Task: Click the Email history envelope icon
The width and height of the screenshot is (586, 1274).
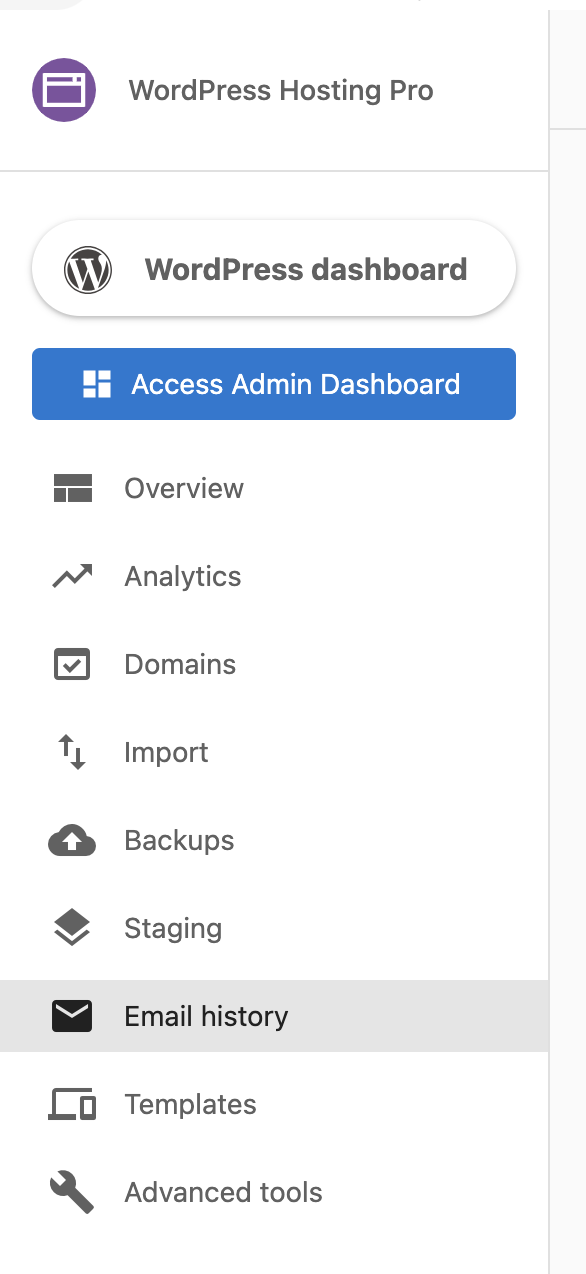Action: tap(72, 1016)
